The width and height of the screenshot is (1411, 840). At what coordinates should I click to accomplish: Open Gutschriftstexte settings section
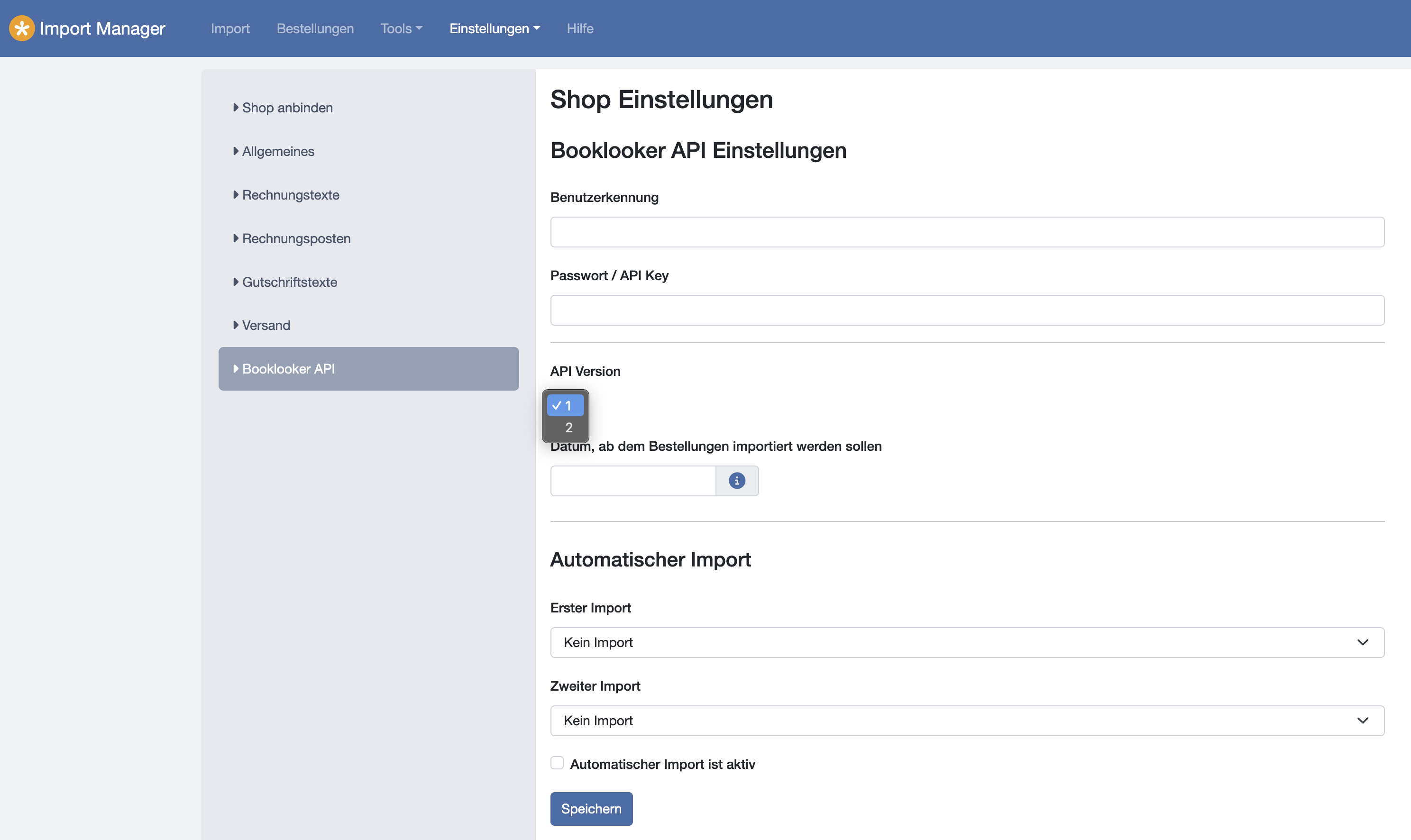point(368,282)
